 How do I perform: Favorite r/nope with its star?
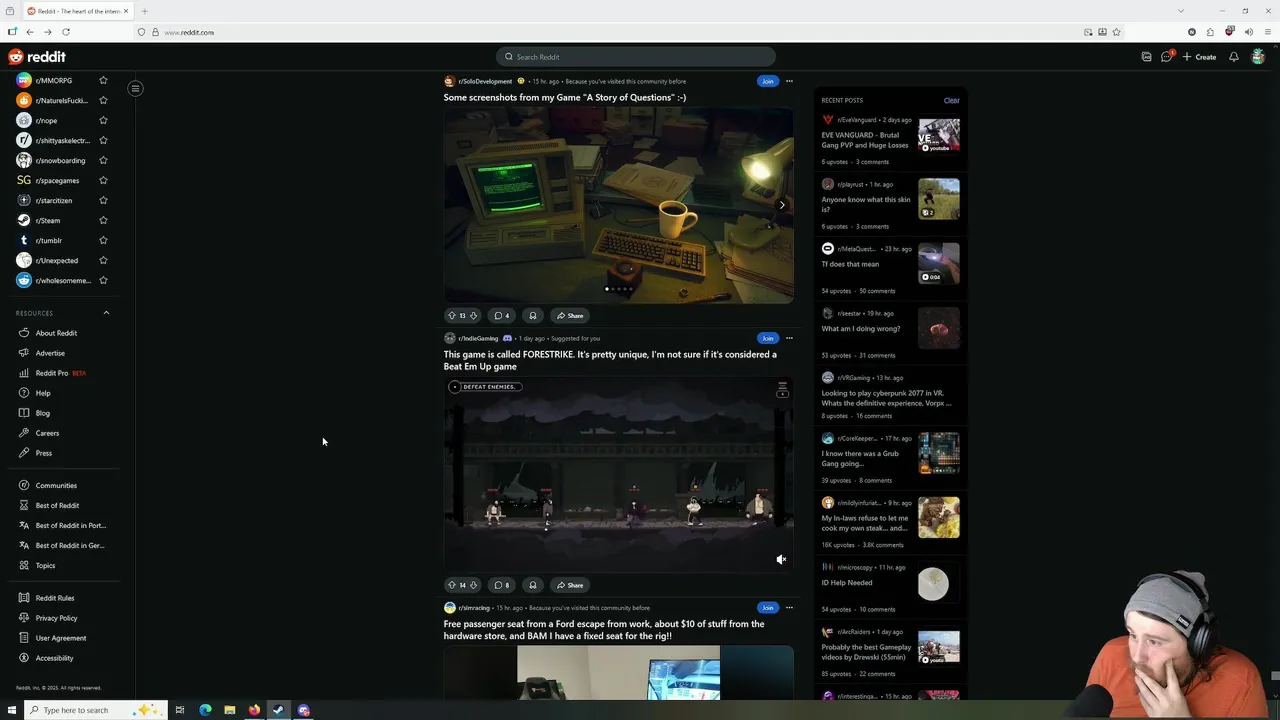103,120
